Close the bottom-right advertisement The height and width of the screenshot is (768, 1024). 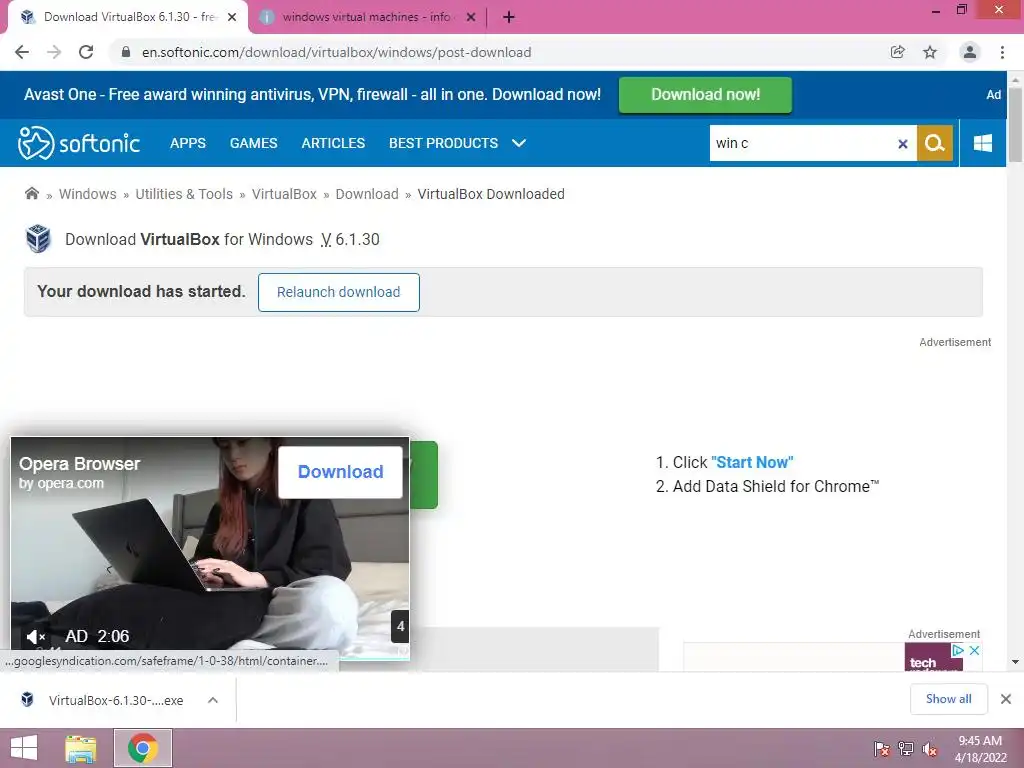[x=974, y=650]
